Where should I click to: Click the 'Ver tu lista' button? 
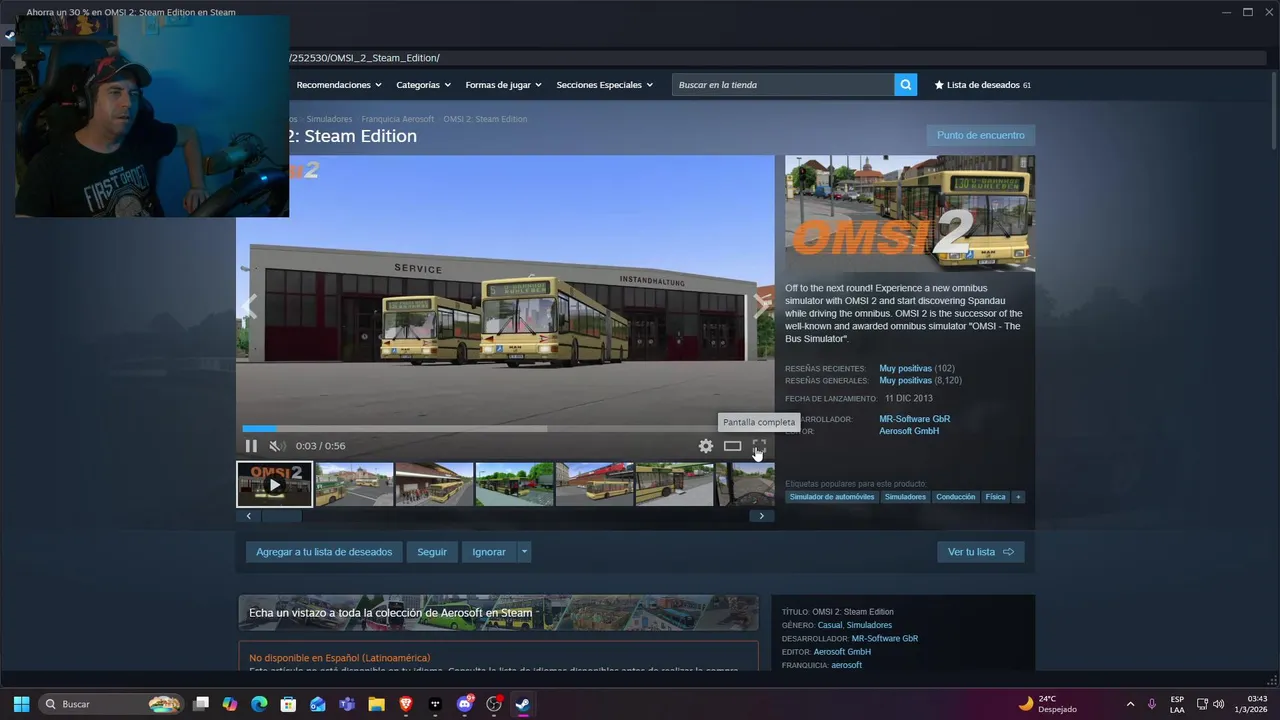980,552
